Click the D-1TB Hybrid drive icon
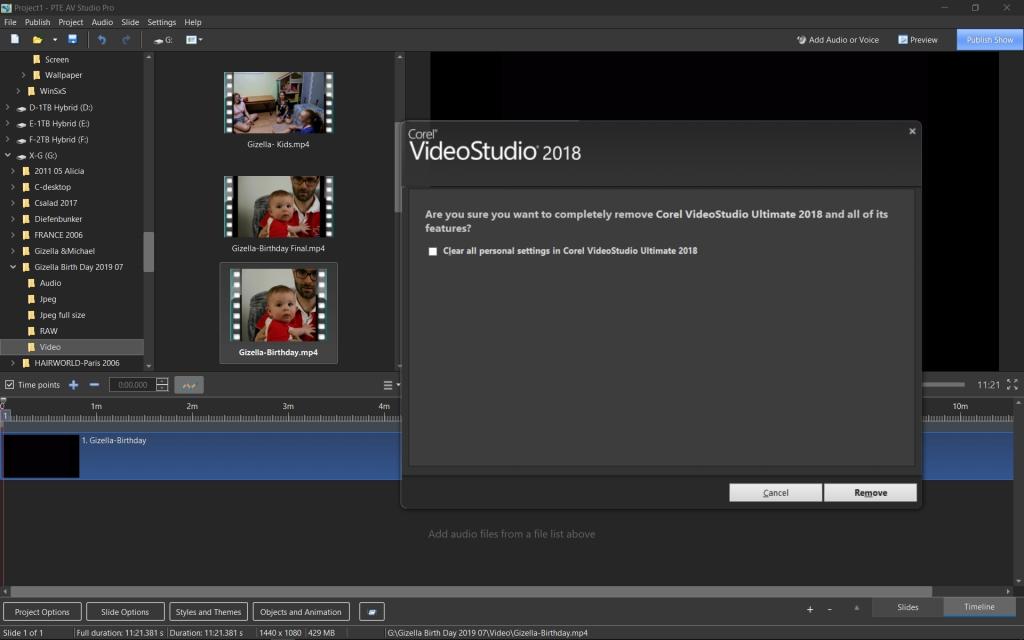Screen dimensions: 1024x640 coord(21,108)
